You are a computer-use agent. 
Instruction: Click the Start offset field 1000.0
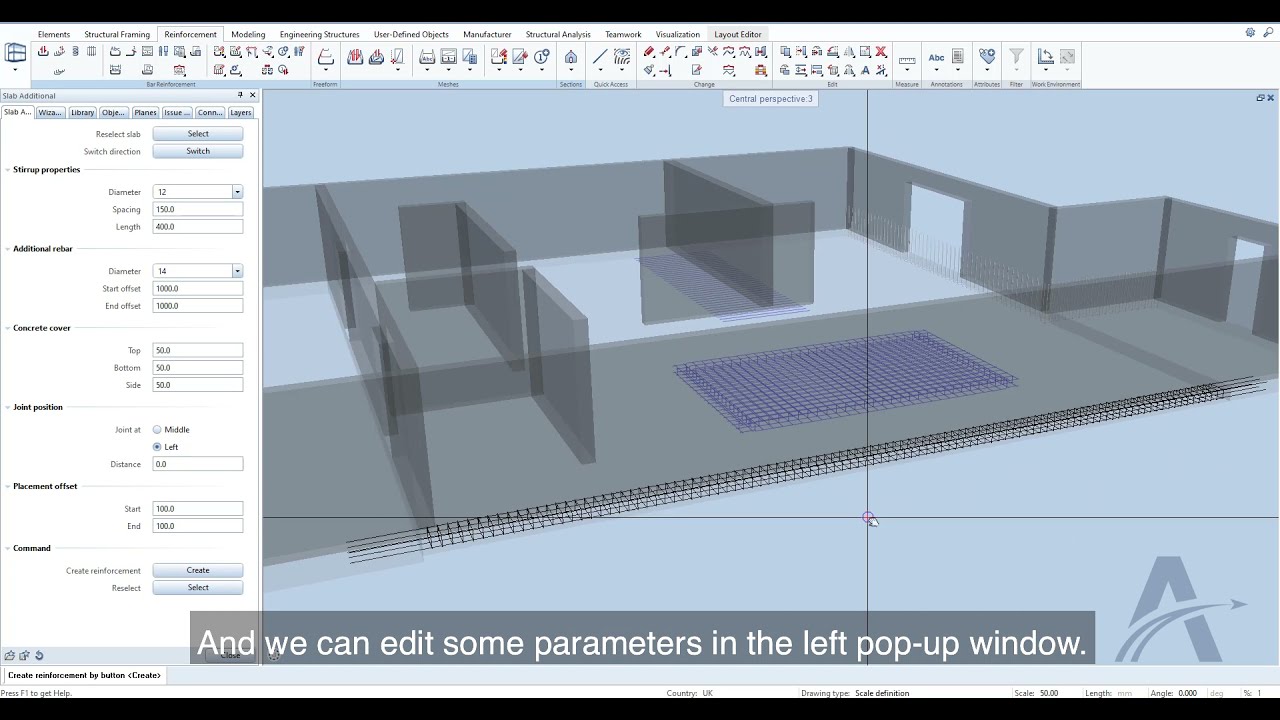click(198, 288)
